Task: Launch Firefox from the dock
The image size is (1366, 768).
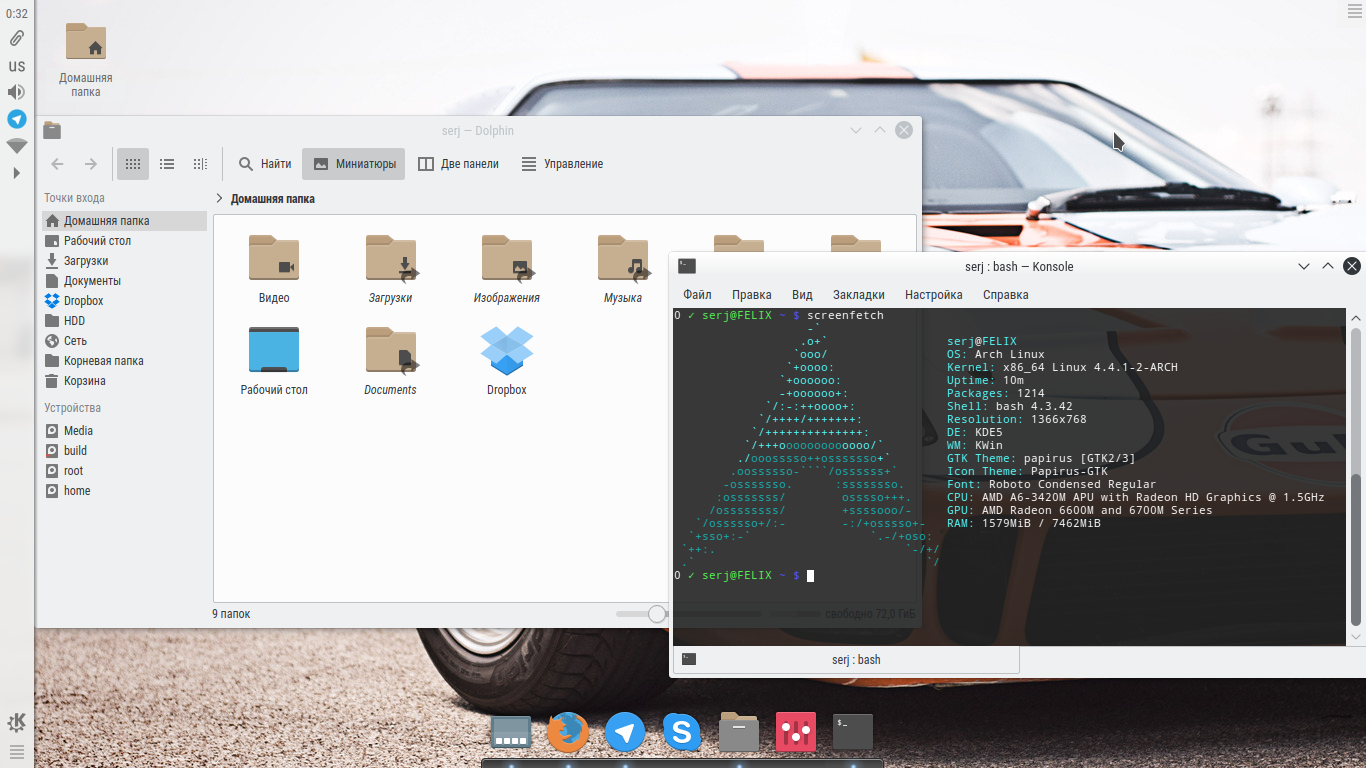Action: click(568, 733)
